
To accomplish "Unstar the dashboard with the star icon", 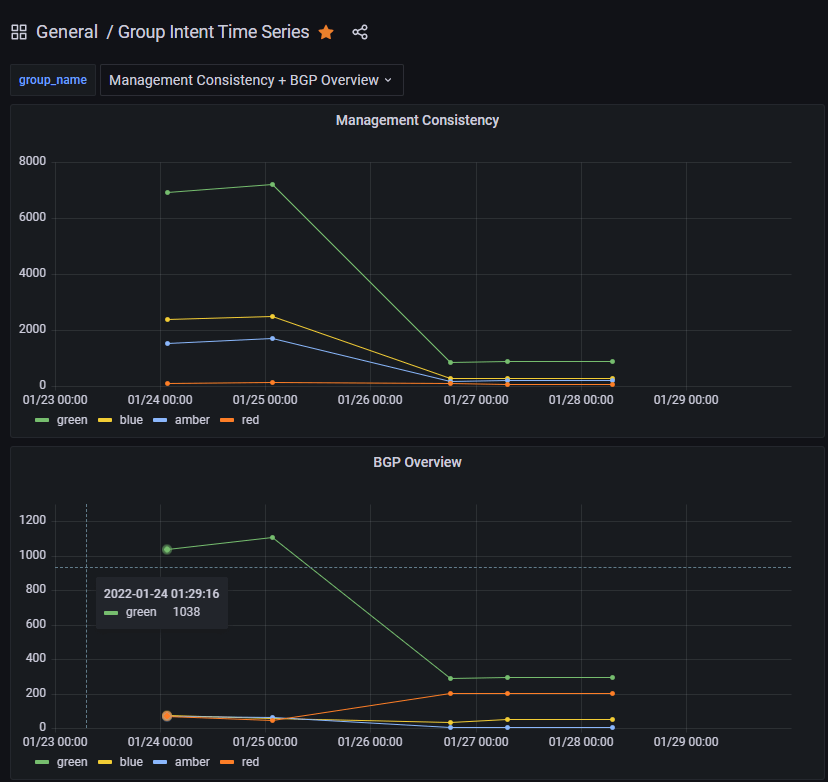I will [326, 32].
